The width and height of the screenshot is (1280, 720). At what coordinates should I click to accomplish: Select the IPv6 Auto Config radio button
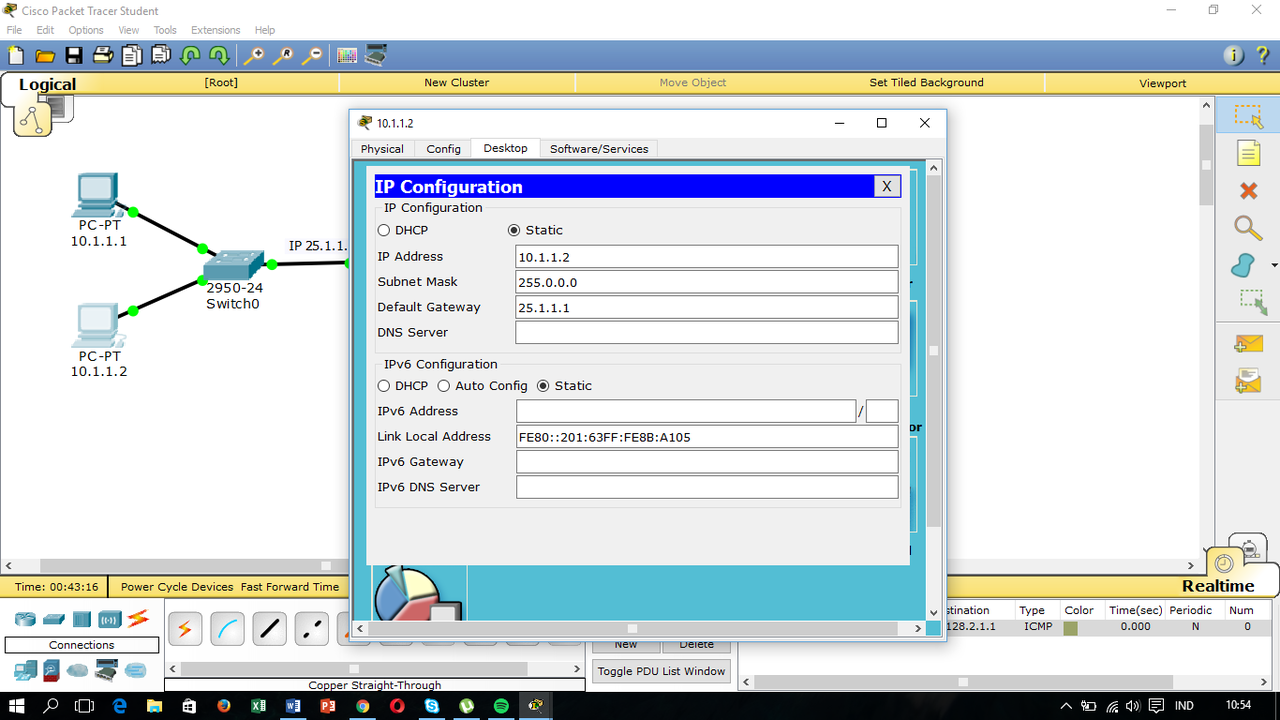pos(443,386)
